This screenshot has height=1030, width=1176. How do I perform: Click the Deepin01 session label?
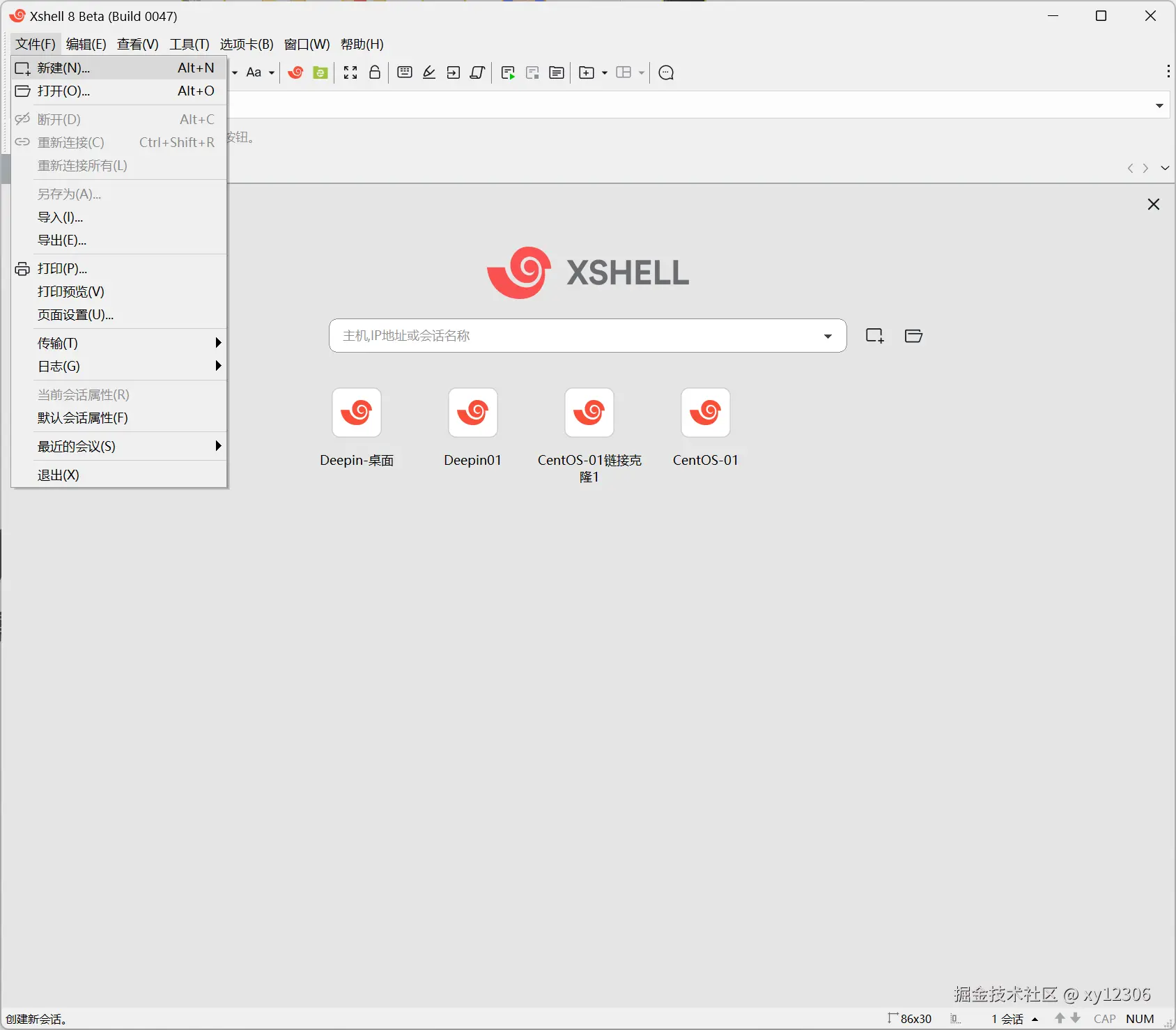coord(473,460)
